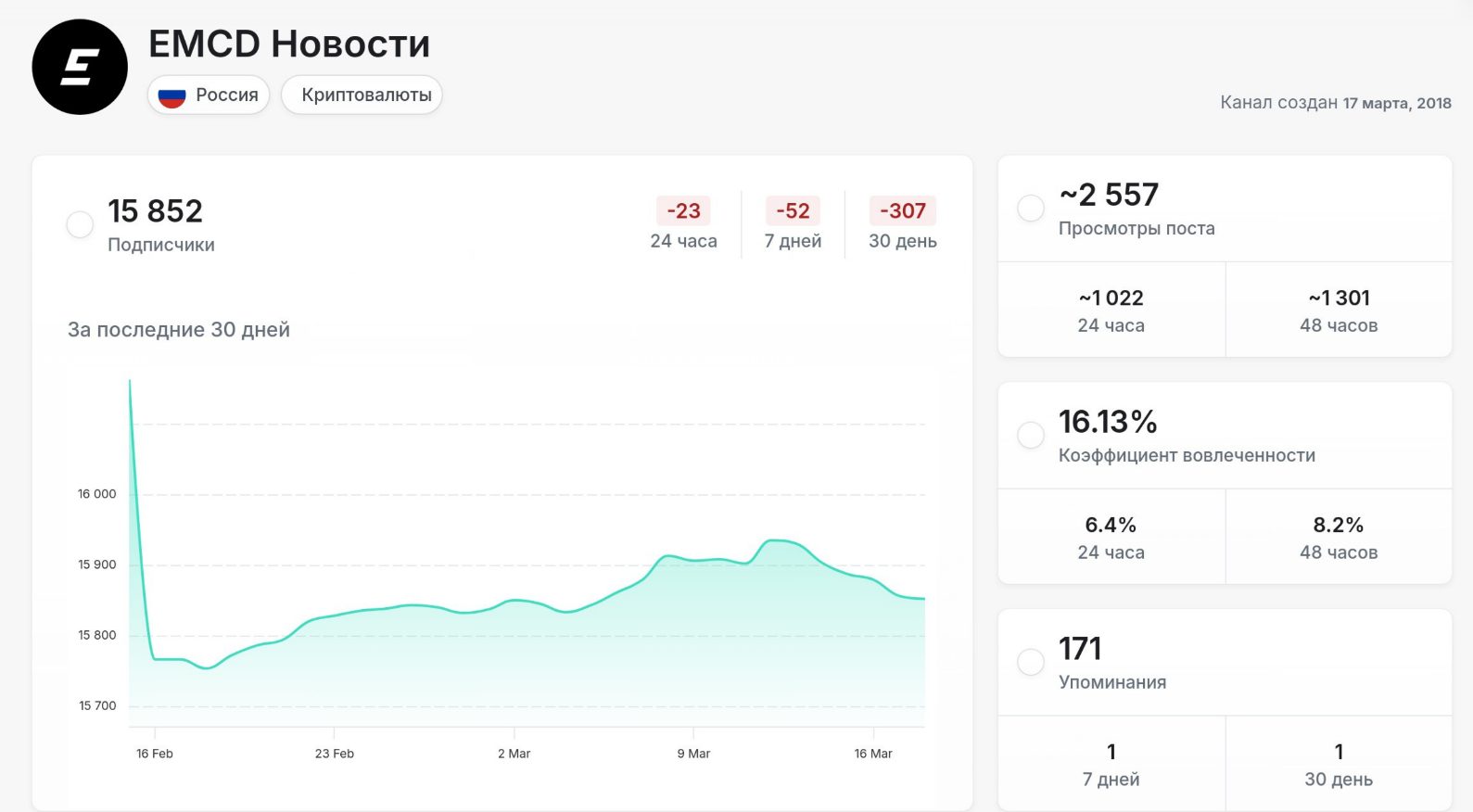Image resolution: width=1473 pixels, height=812 pixels.
Task: Click the Коэффициент вовлеченности label
Action: 1187,455
